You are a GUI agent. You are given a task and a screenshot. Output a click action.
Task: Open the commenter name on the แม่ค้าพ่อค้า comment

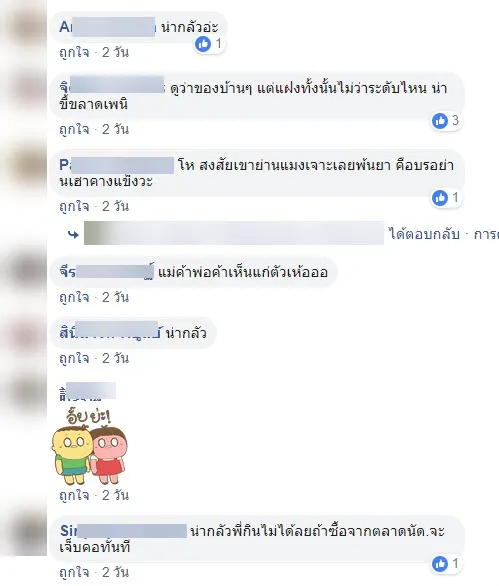pos(107,272)
